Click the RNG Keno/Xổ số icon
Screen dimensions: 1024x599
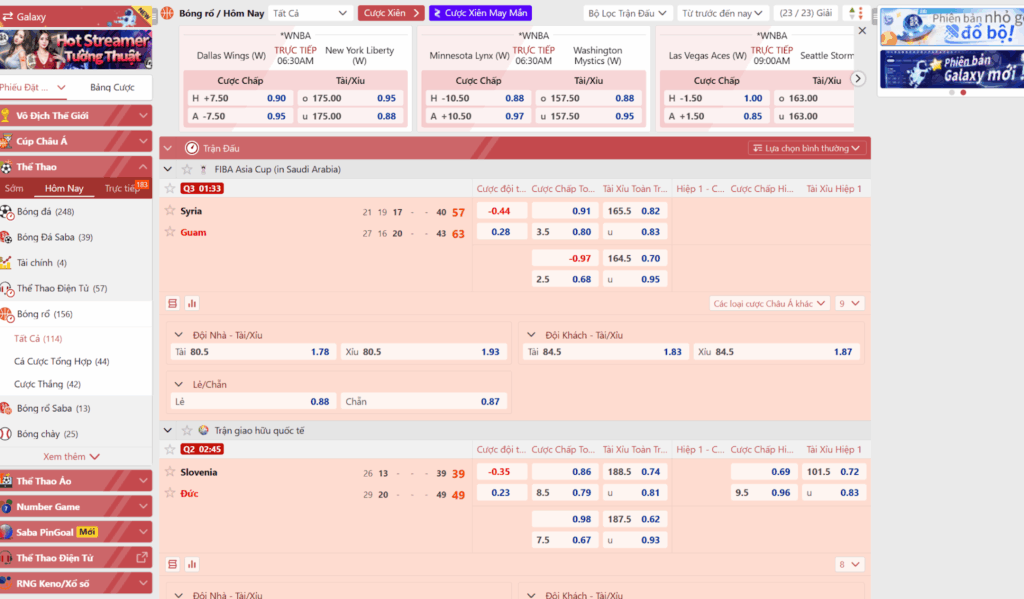click(x=6, y=583)
